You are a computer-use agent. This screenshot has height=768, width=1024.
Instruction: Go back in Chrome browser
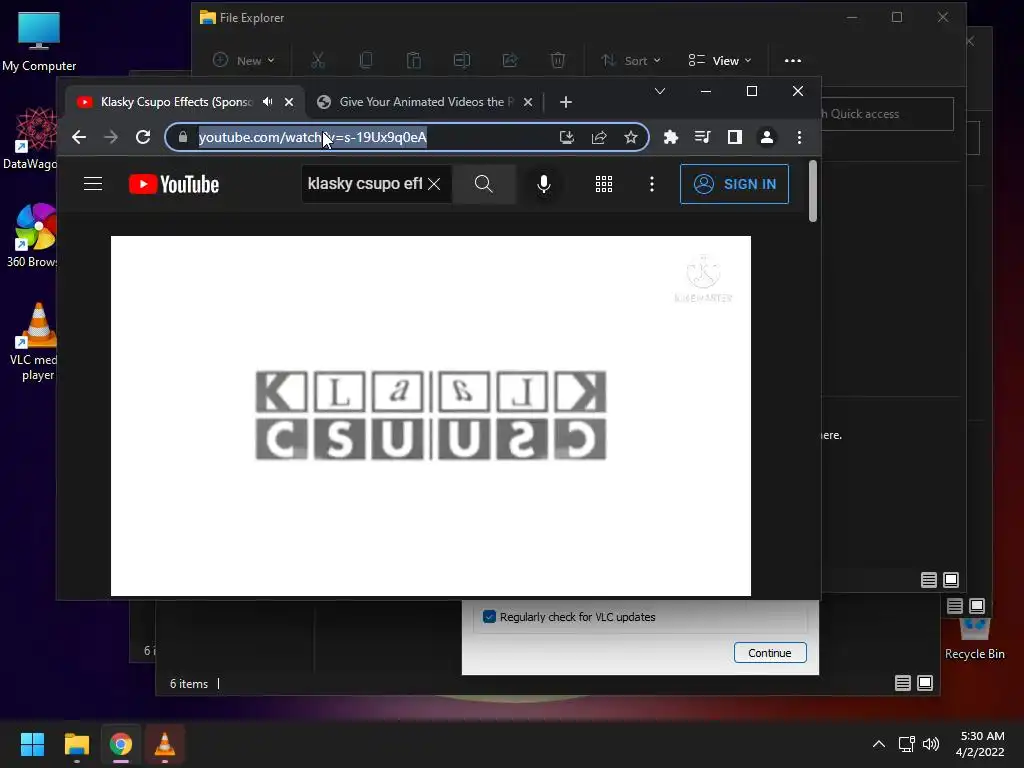[79, 137]
